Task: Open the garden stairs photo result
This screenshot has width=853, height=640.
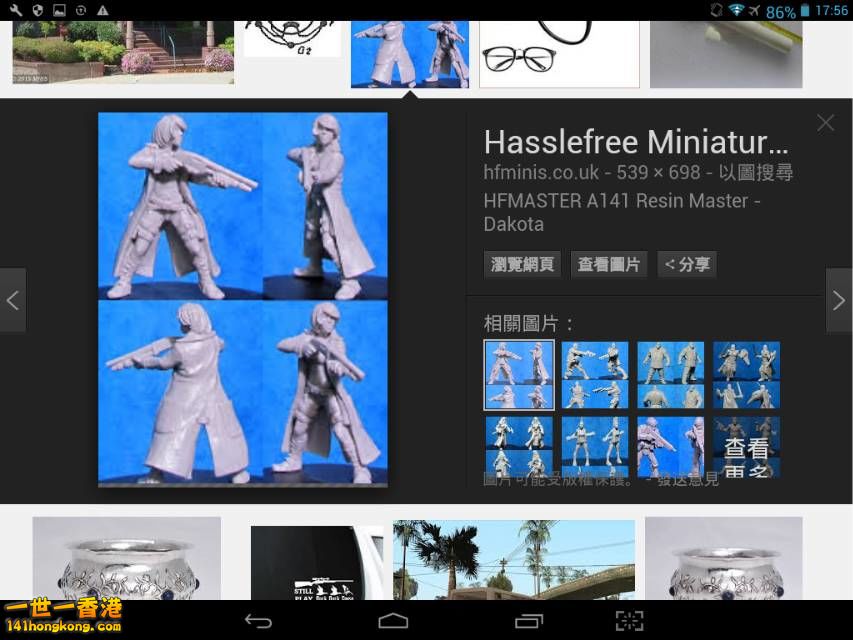Action: click(x=123, y=52)
